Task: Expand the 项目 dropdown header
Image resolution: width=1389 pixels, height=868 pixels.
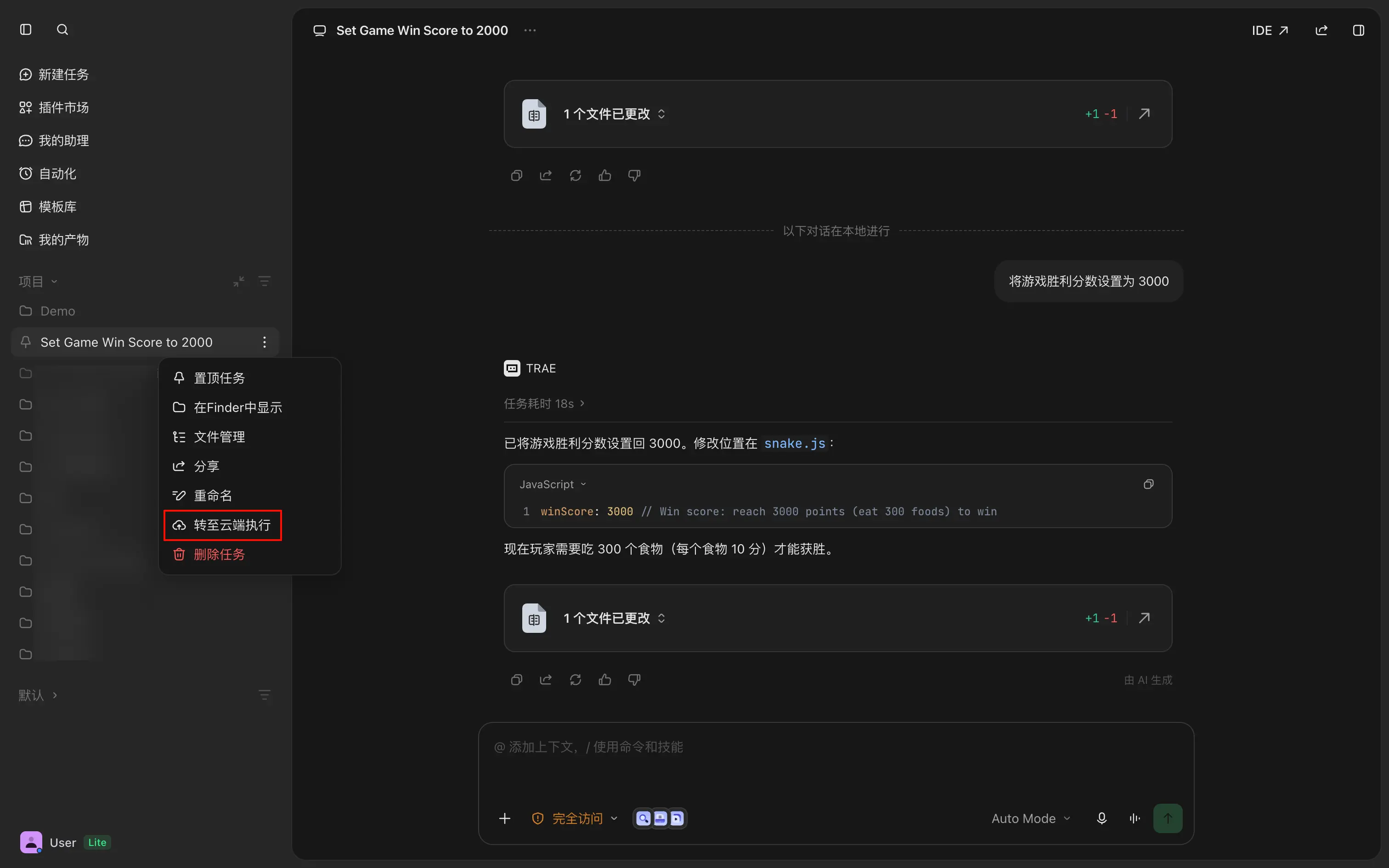Action: coord(38,281)
